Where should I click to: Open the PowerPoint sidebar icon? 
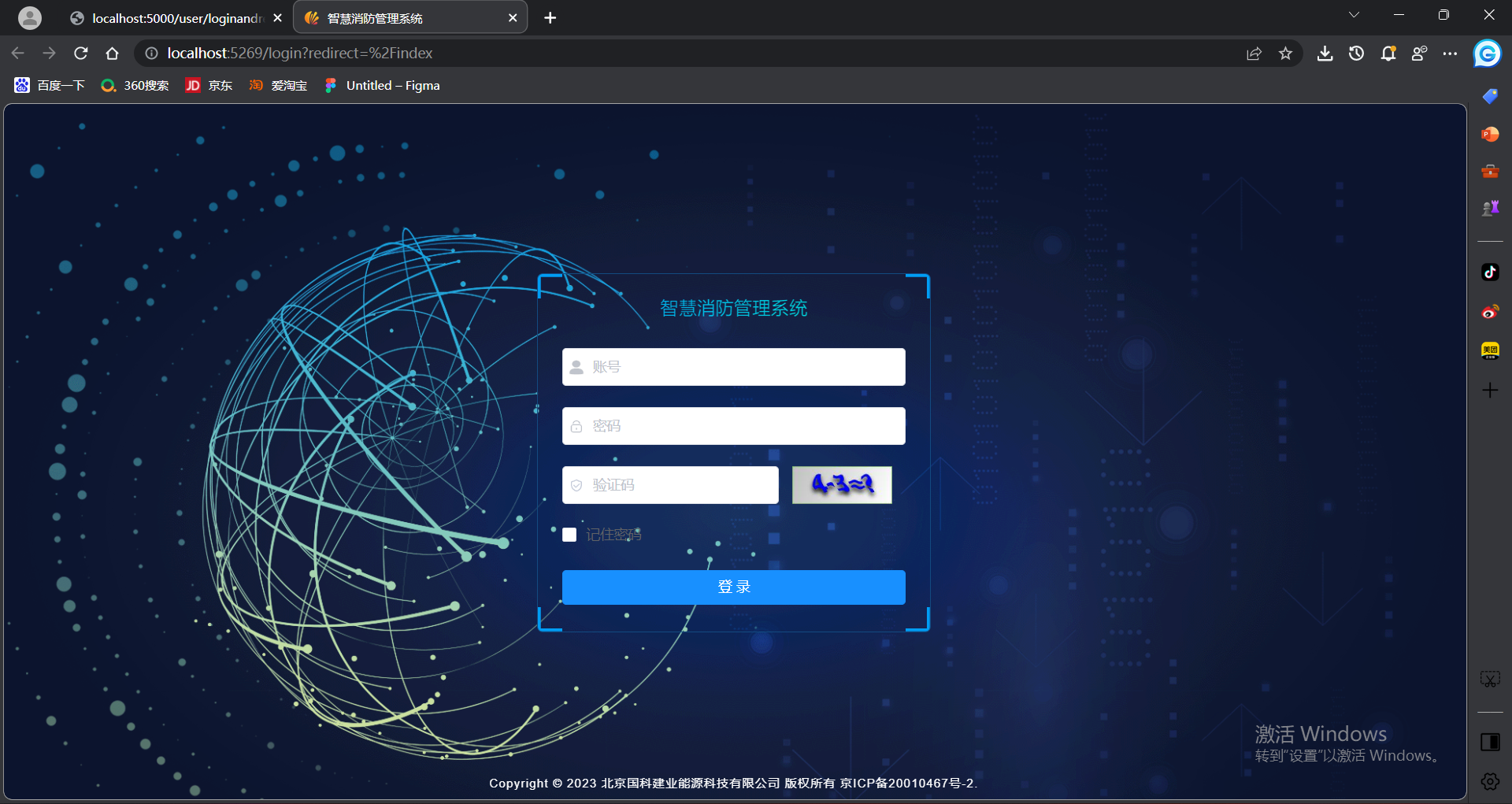click(1490, 134)
